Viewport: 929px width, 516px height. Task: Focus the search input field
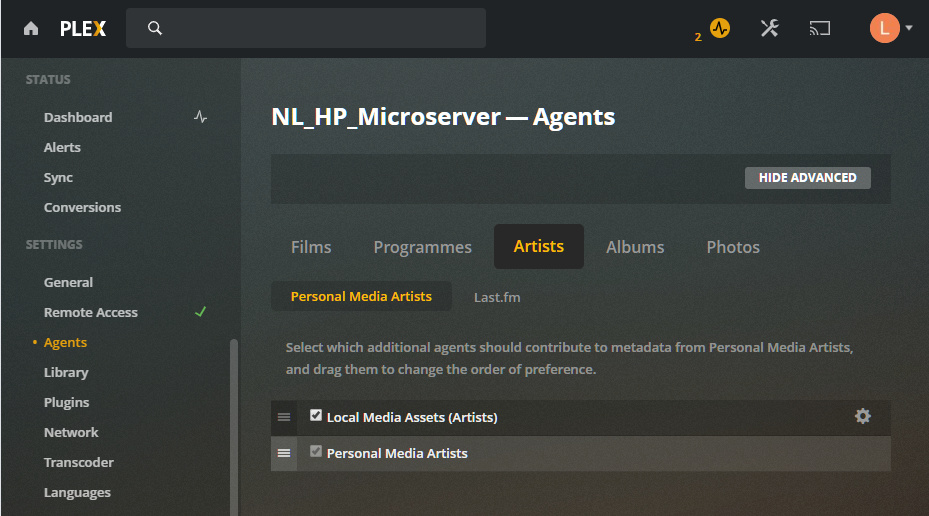(306, 28)
